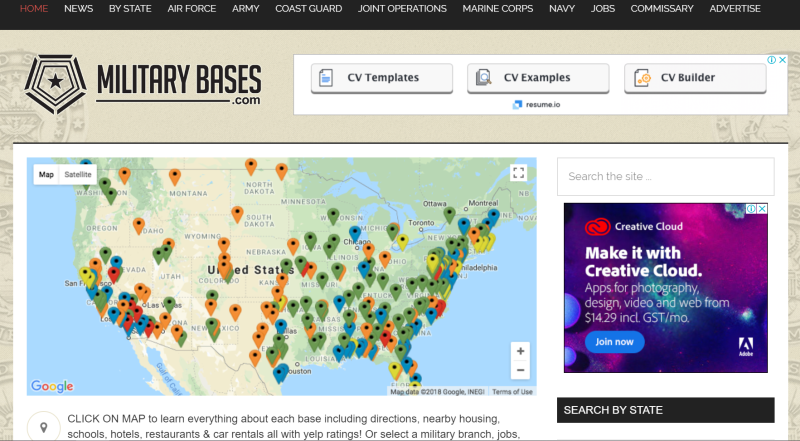Select NAVY in navigation bar
Image resolution: width=800 pixels, height=441 pixels.
pyautogui.click(x=562, y=9)
